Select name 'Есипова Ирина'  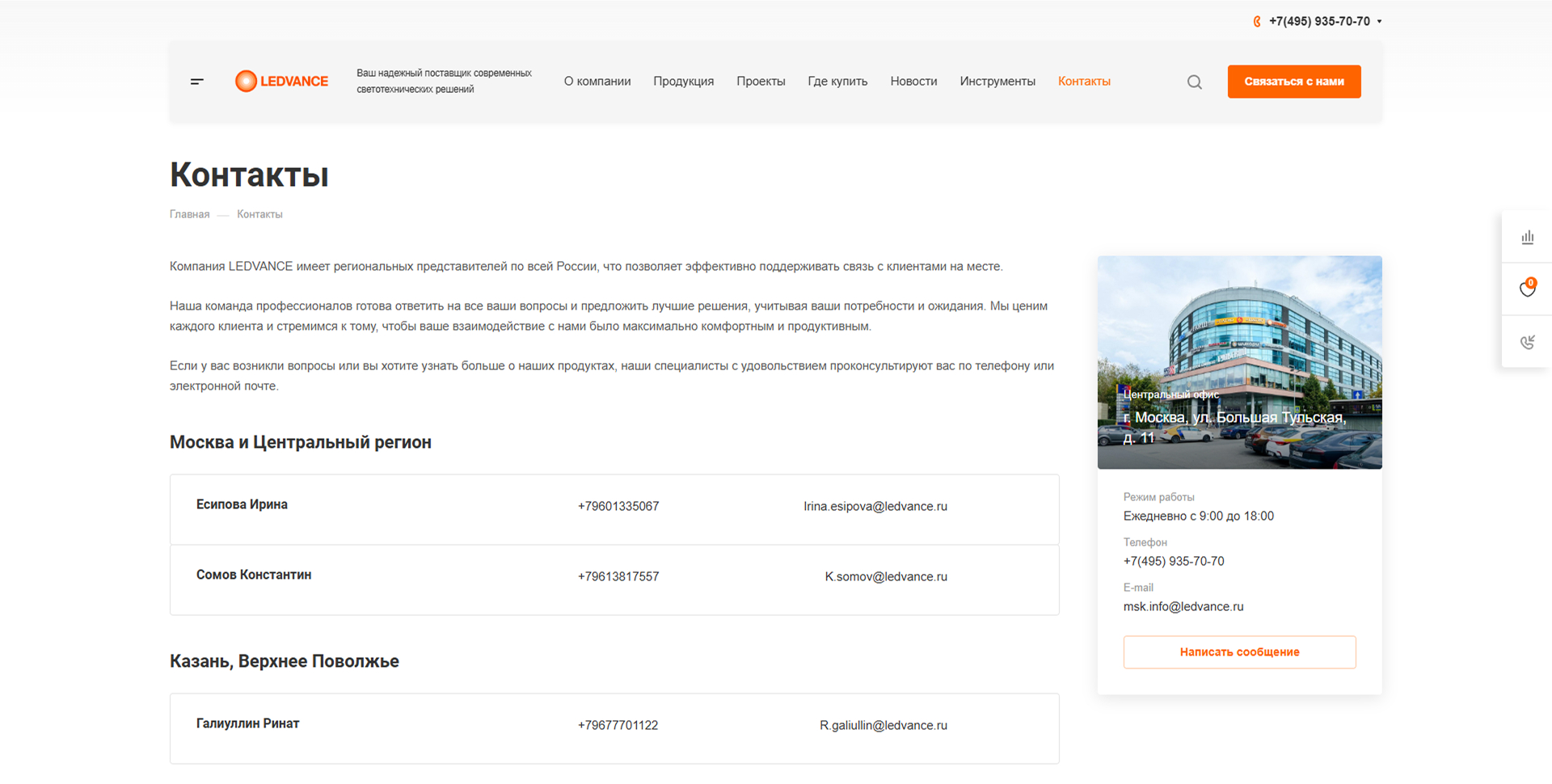tap(242, 504)
